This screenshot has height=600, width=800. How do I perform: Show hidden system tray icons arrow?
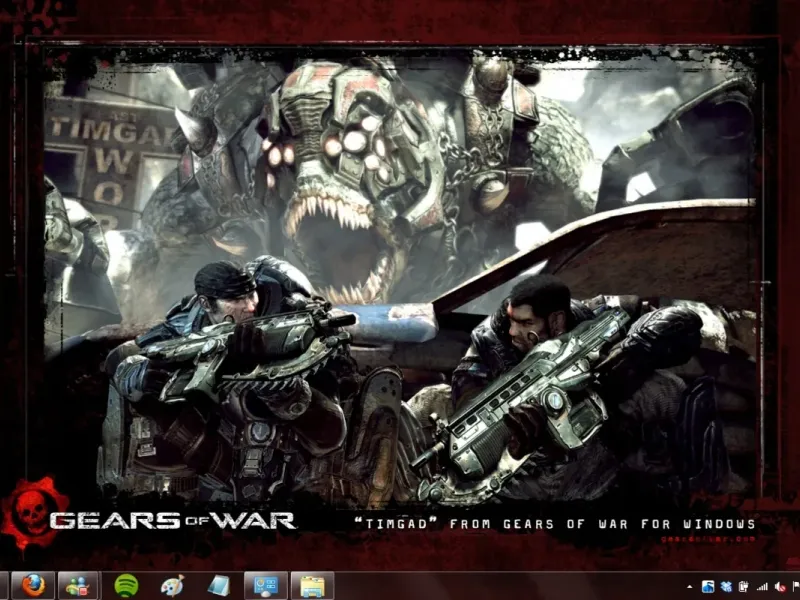tap(689, 587)
